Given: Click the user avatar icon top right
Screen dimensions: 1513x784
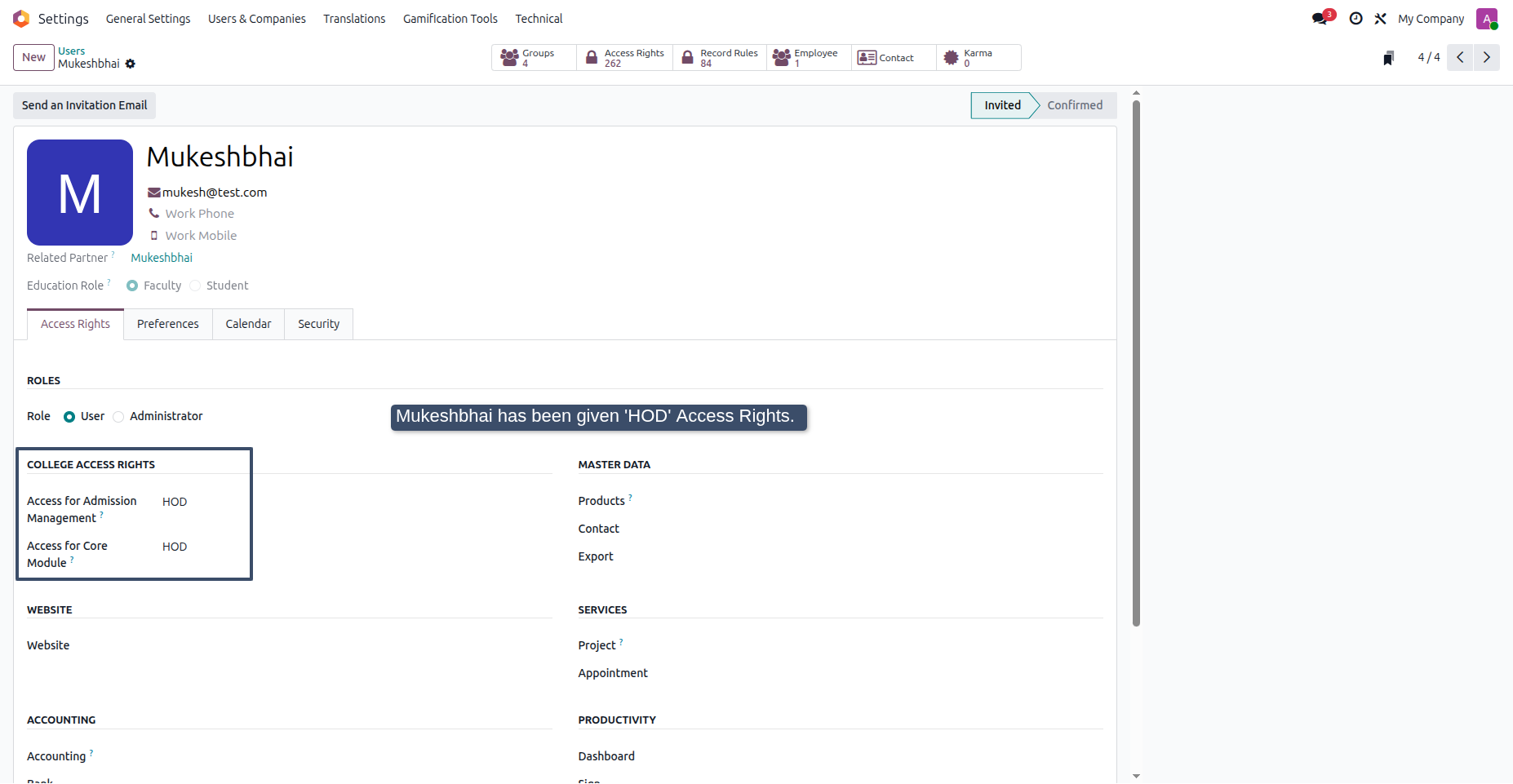Looking at the screenshot, I should (x=1487, y=19).
